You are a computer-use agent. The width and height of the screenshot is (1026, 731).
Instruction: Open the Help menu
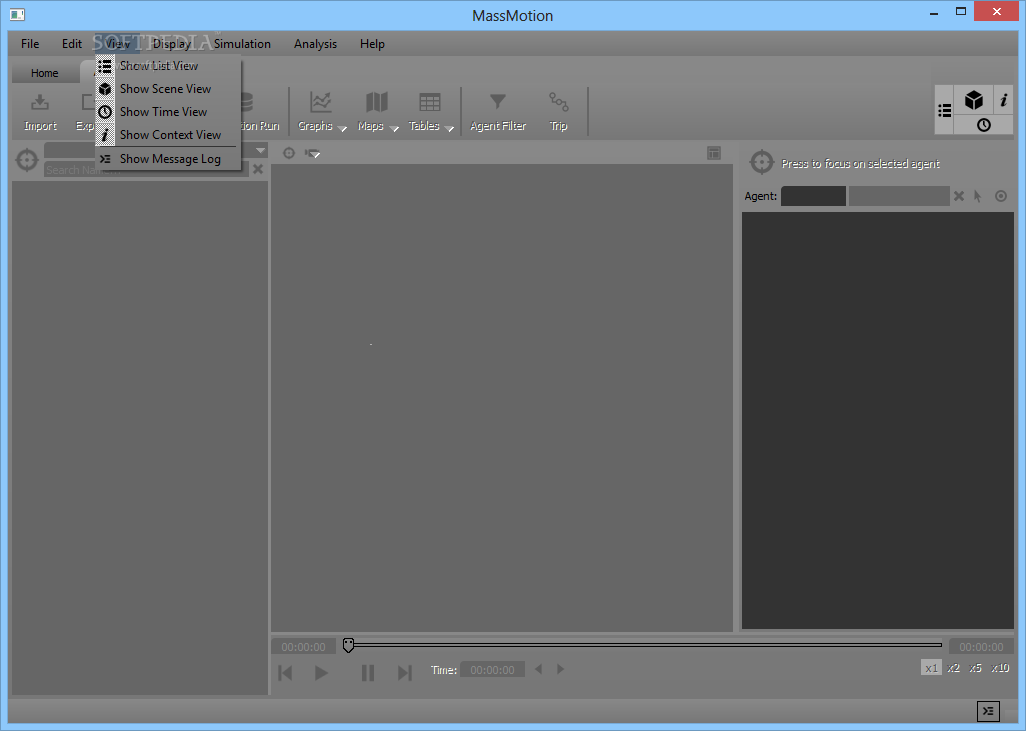pos(372,44)
